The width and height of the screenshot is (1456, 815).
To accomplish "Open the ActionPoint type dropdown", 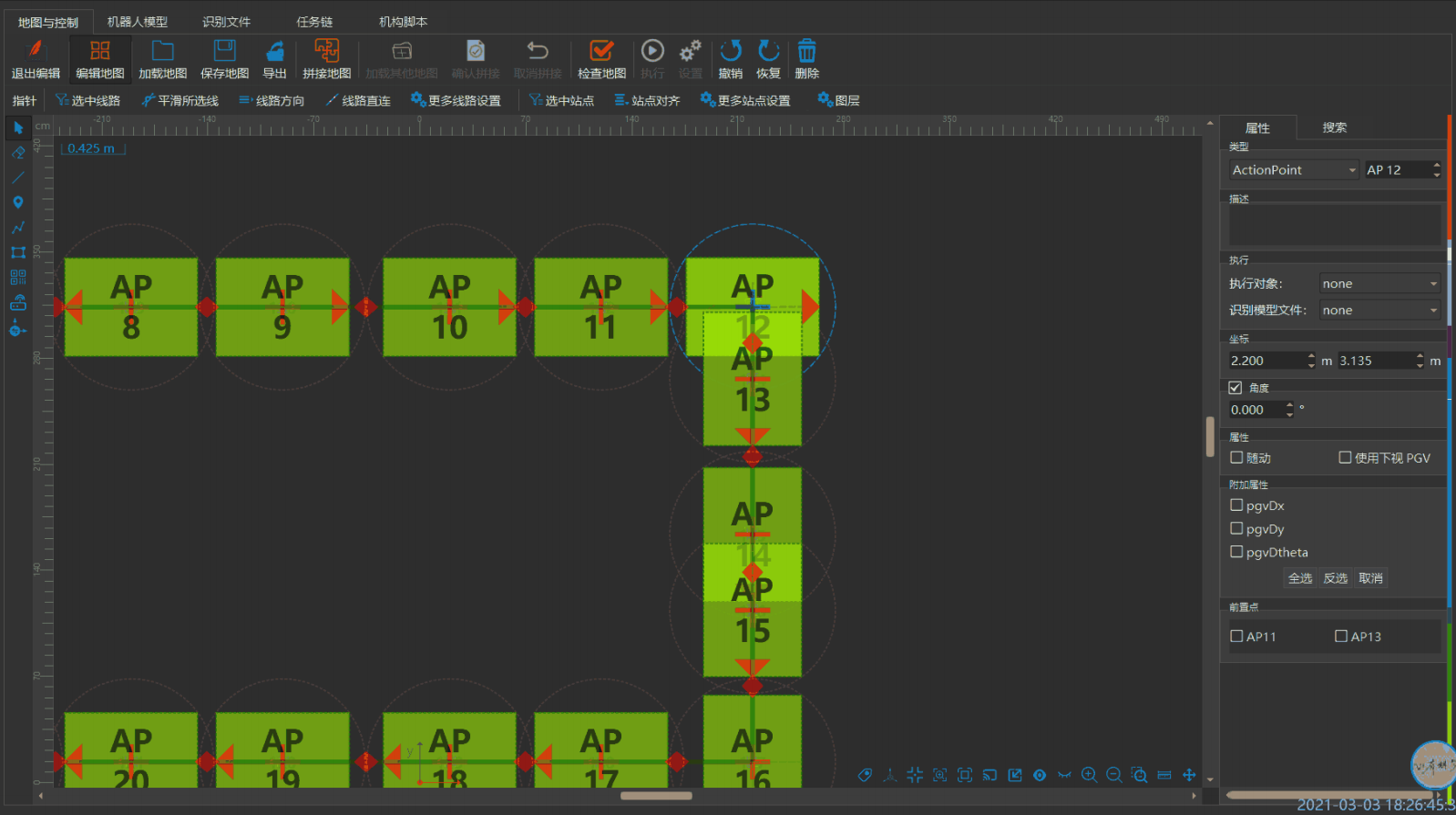I will tap(1294, 169).
